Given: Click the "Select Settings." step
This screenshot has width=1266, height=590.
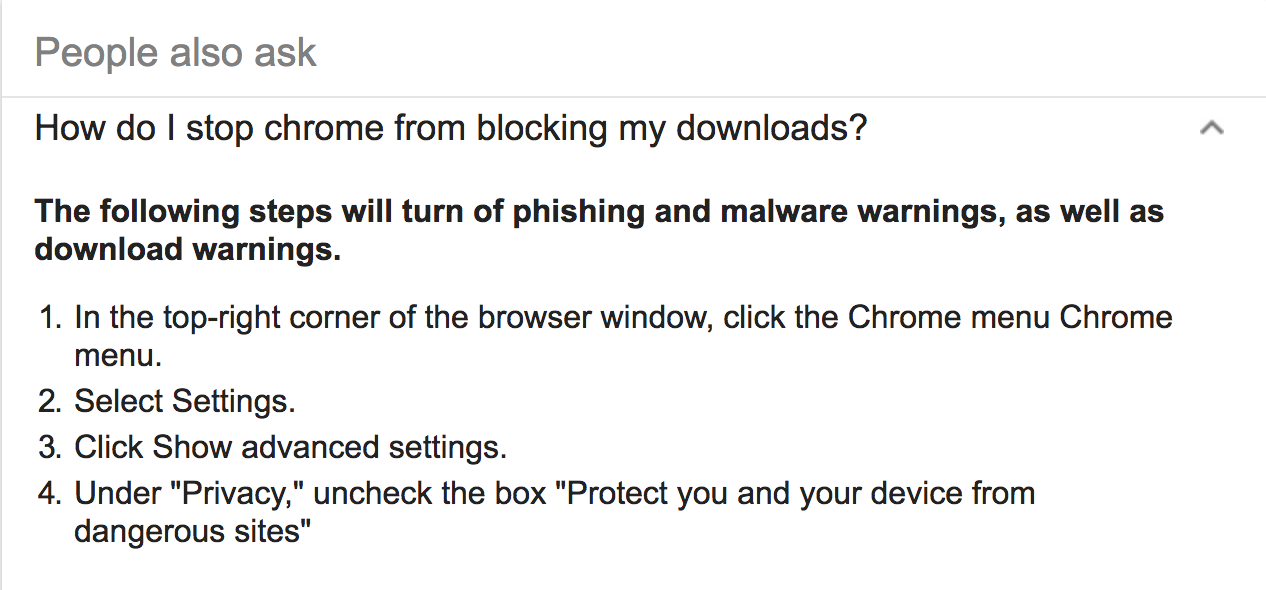Looking at the screenshot, I should (185, 401).
